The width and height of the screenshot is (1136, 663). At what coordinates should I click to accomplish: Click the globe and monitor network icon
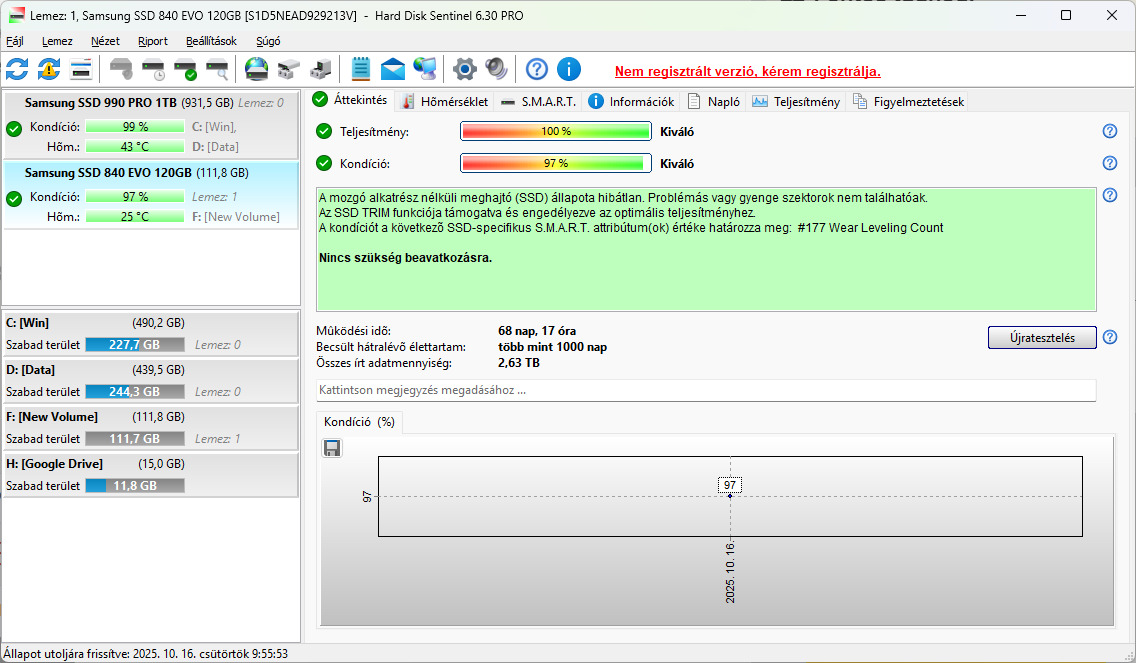tap(425, 70)
